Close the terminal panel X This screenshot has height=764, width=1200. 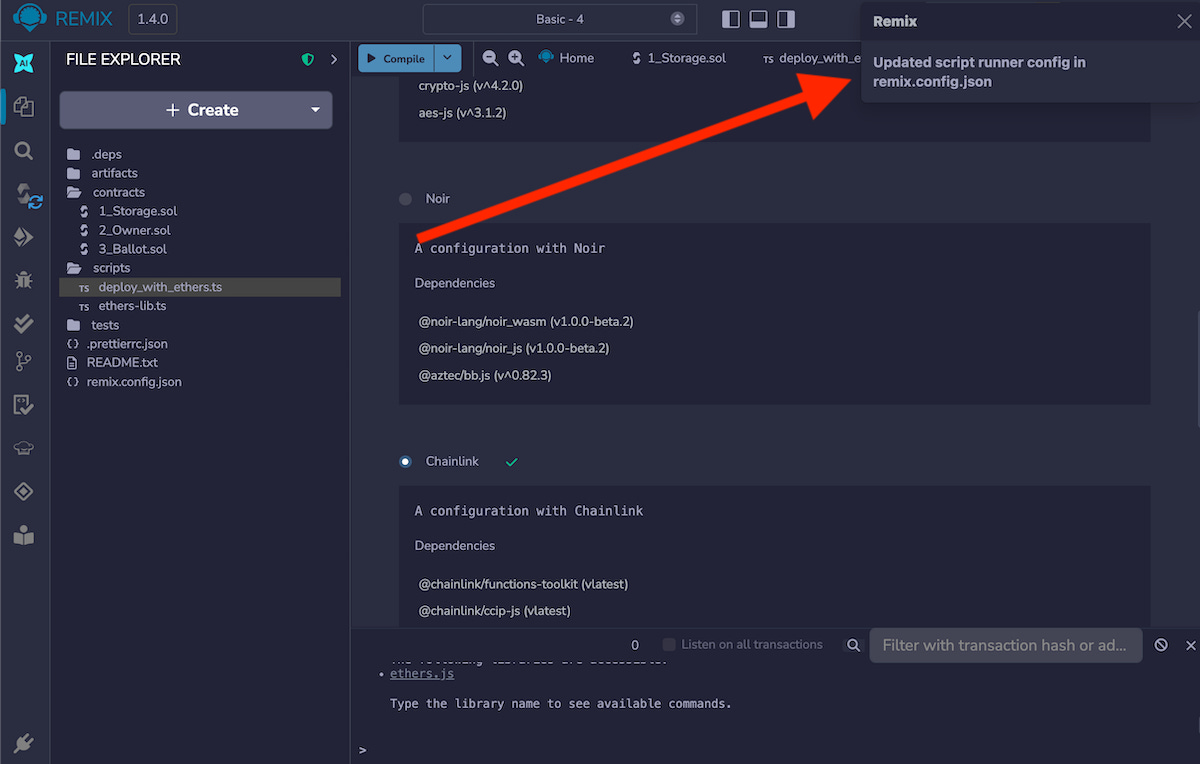pyautogui.click(x=1191, y=645)
